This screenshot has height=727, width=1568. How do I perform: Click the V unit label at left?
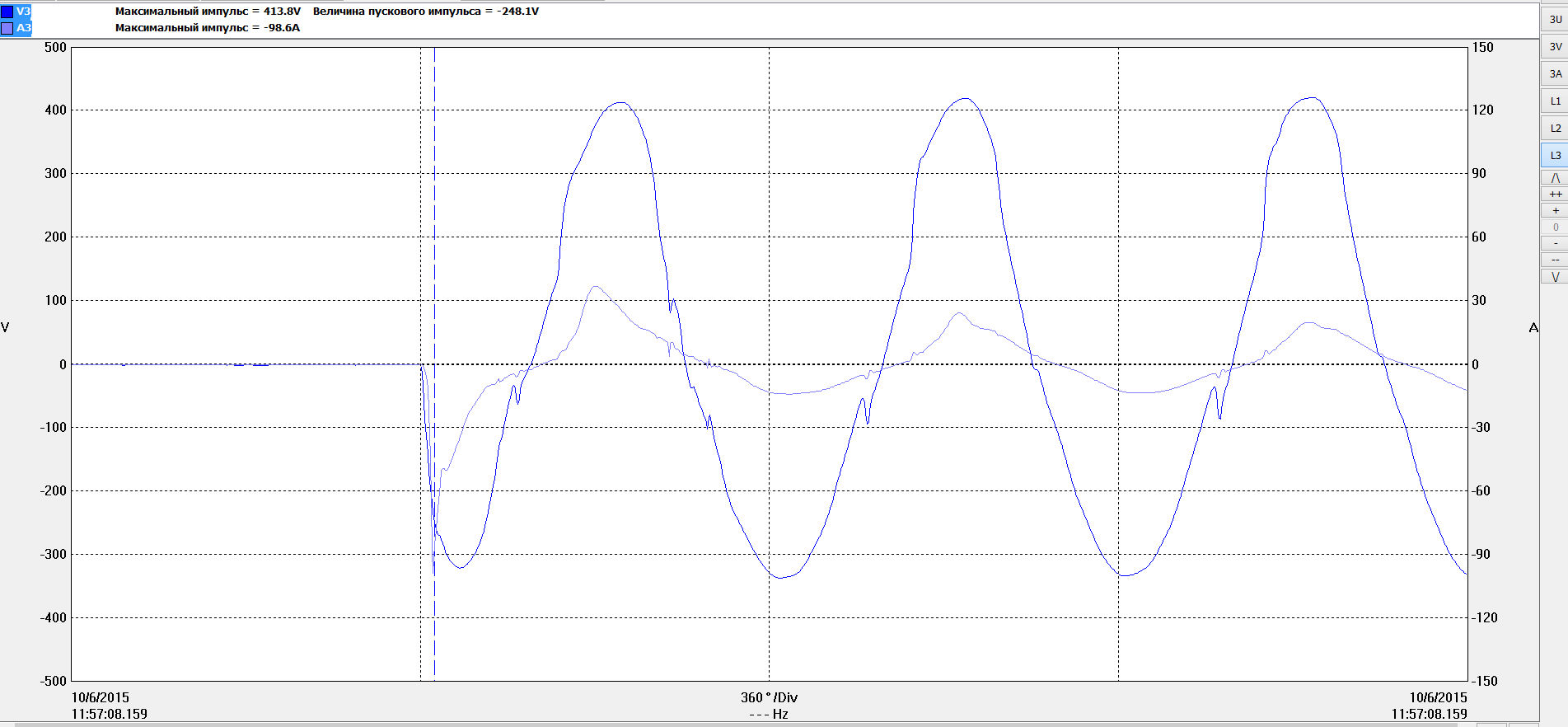5,328
